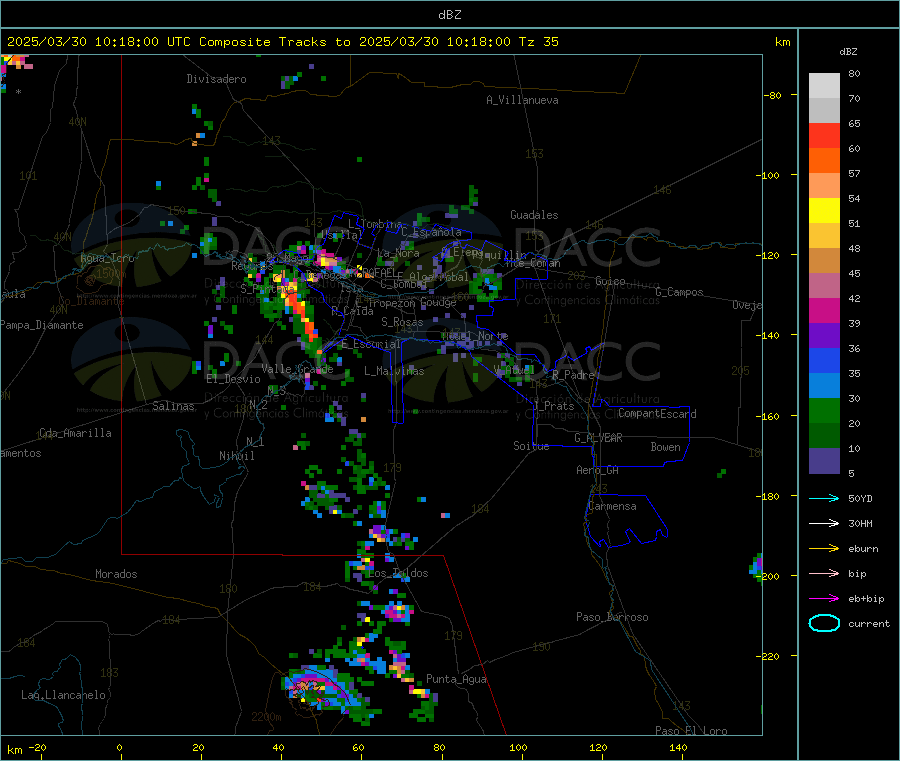Click the R_Padre map label
Screen dimensions: 900x761
[x=573, y=375]
